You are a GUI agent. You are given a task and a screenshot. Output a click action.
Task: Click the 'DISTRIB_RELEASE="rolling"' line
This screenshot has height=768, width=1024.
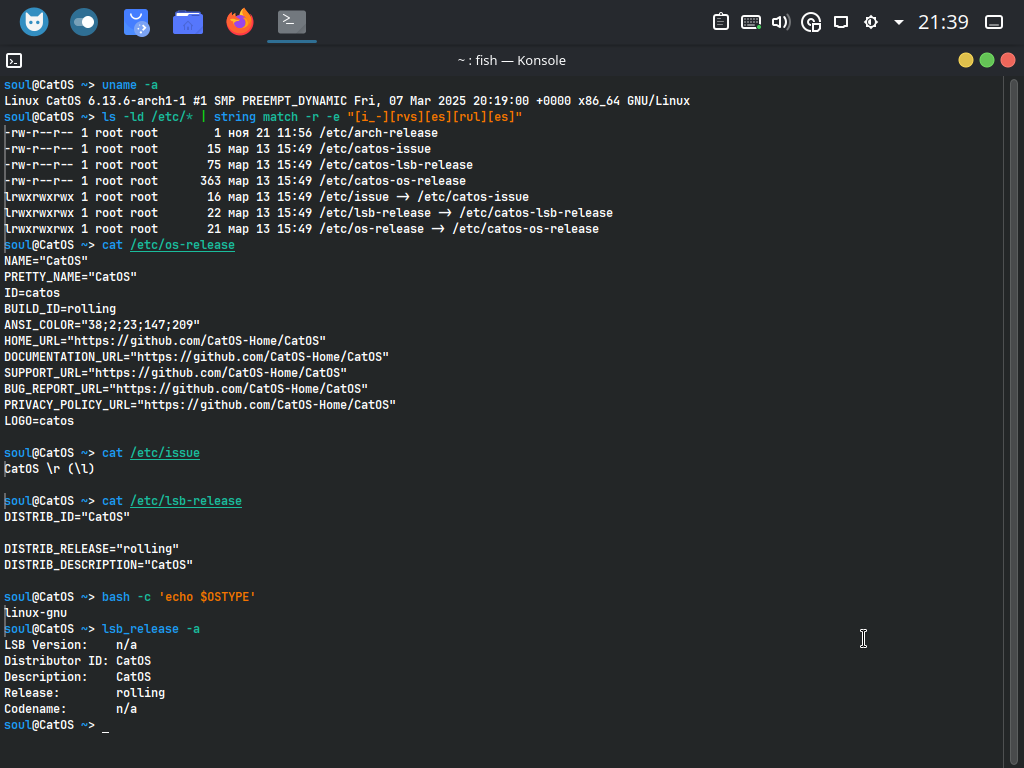click(91, 549)
